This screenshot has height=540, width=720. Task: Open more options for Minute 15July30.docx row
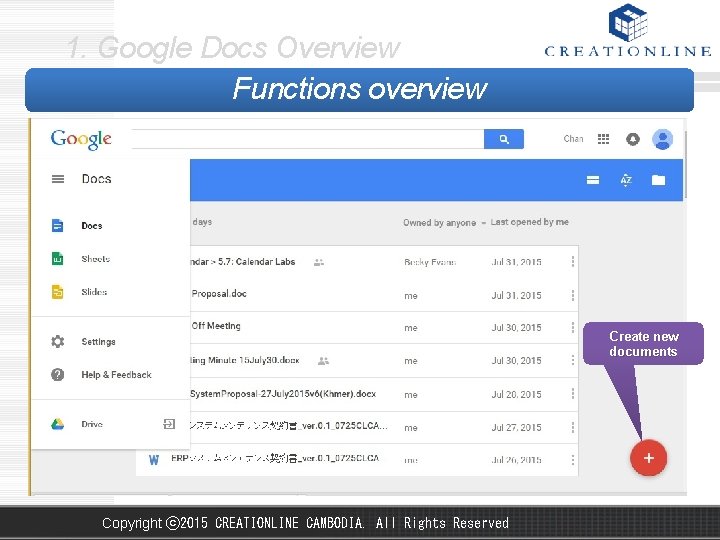coord(573,360)
